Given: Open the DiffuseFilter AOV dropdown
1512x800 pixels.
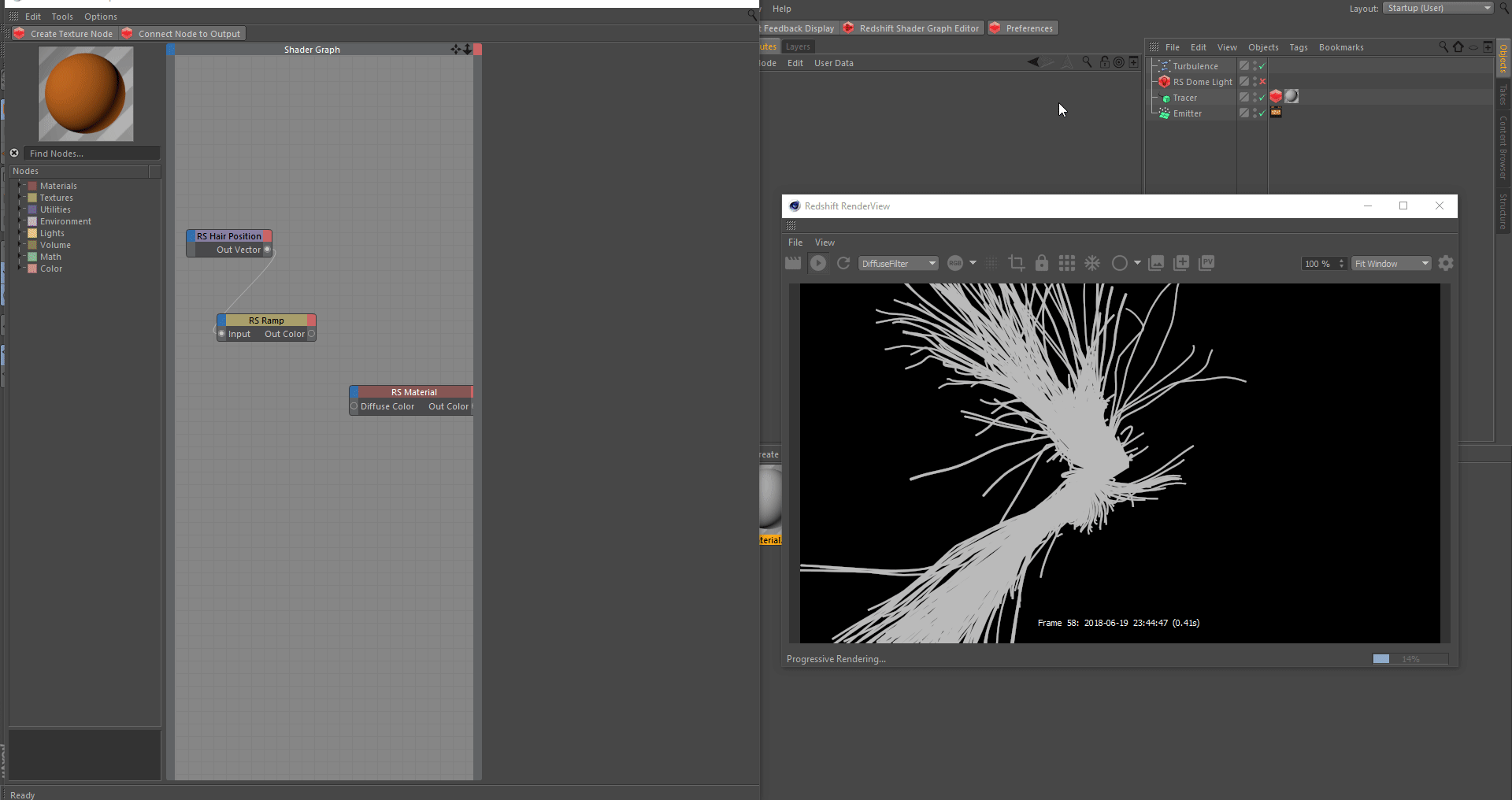Looking at the screenshot, I should click(x=899, y=264).
